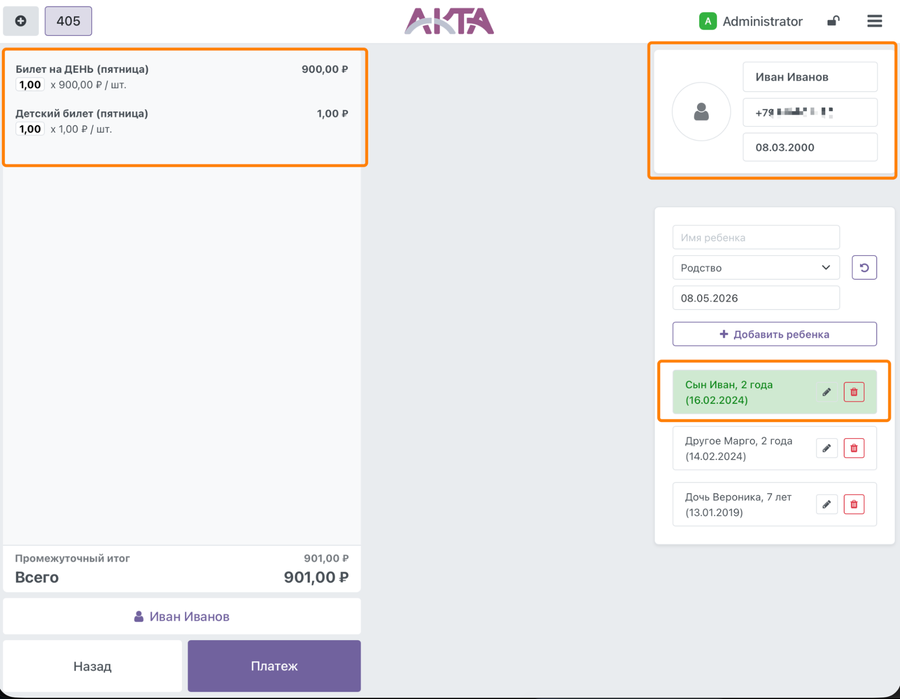
Task: Focus the Имя ребенка input field
Action: (x=756, y=238)
